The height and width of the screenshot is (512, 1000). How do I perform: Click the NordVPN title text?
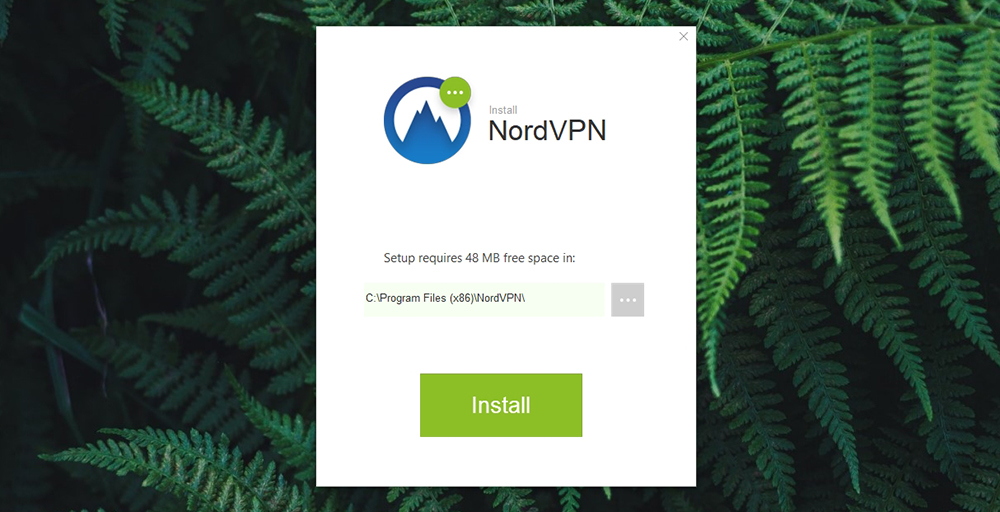tap(547, 131)
